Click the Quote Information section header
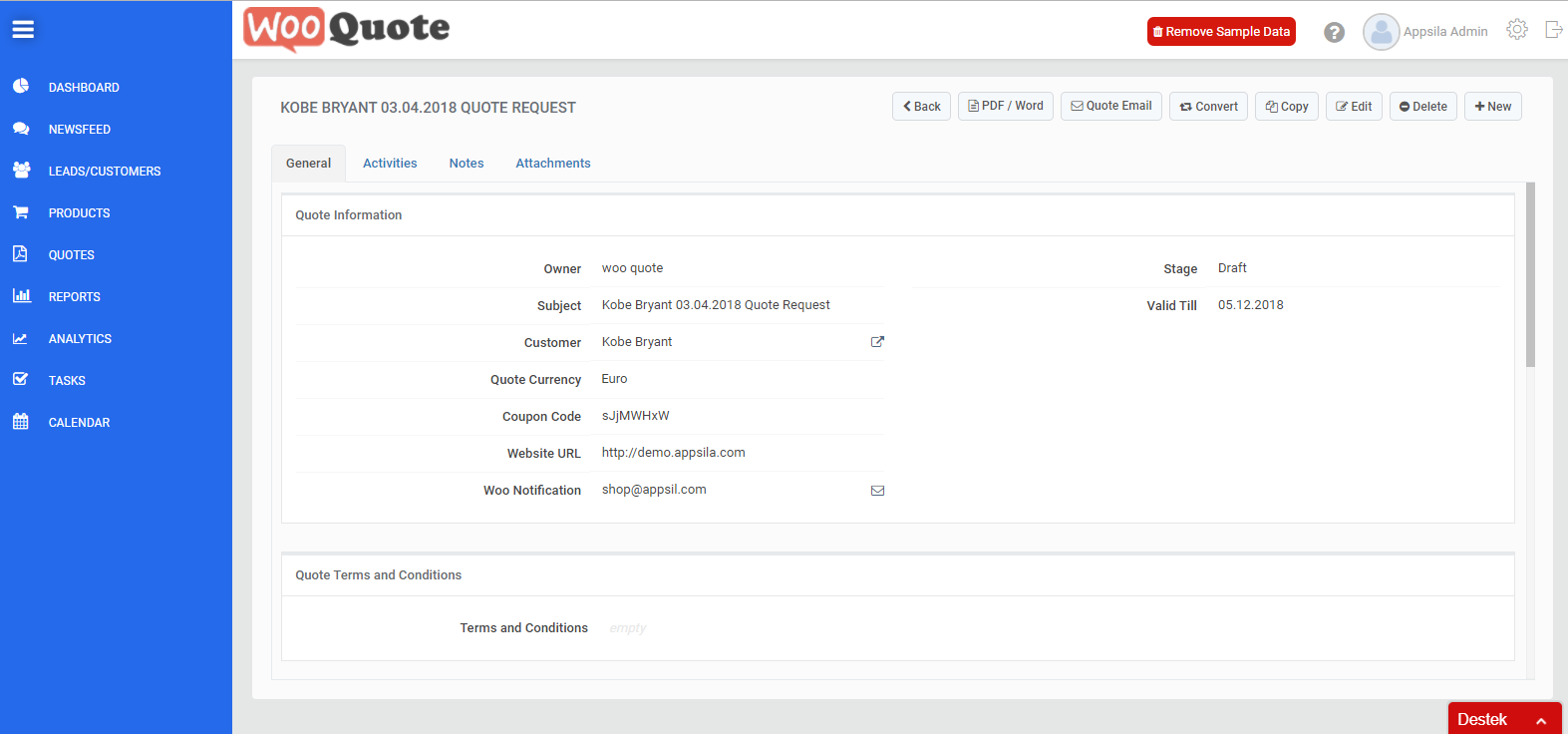 (x=349, y=215)
